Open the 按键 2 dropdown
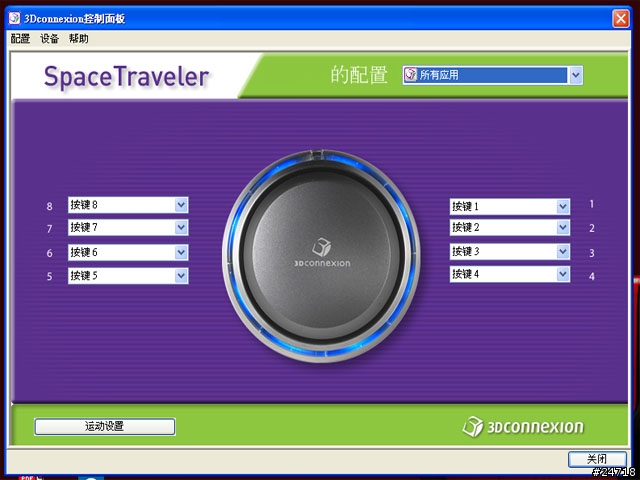This screenshot has width=640, height=480. [510, 227]
